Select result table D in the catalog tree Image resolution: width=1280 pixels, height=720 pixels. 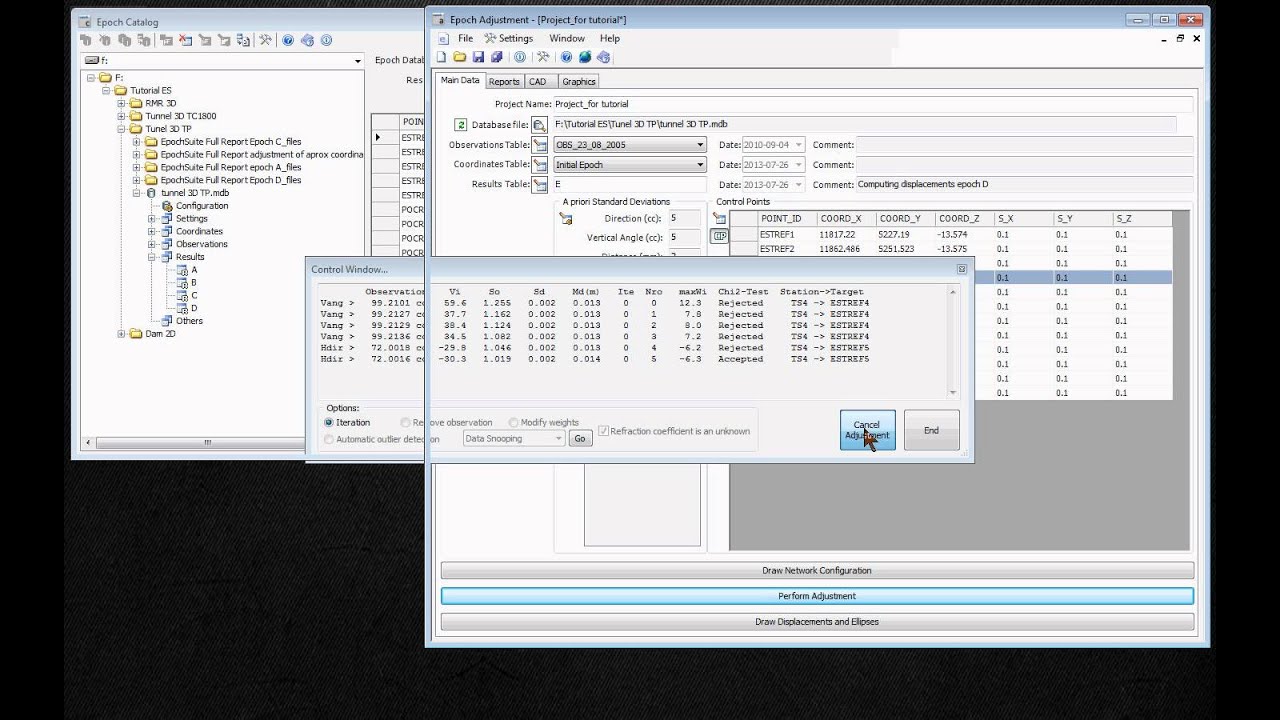pyautogui.click(x=188, y=308)
